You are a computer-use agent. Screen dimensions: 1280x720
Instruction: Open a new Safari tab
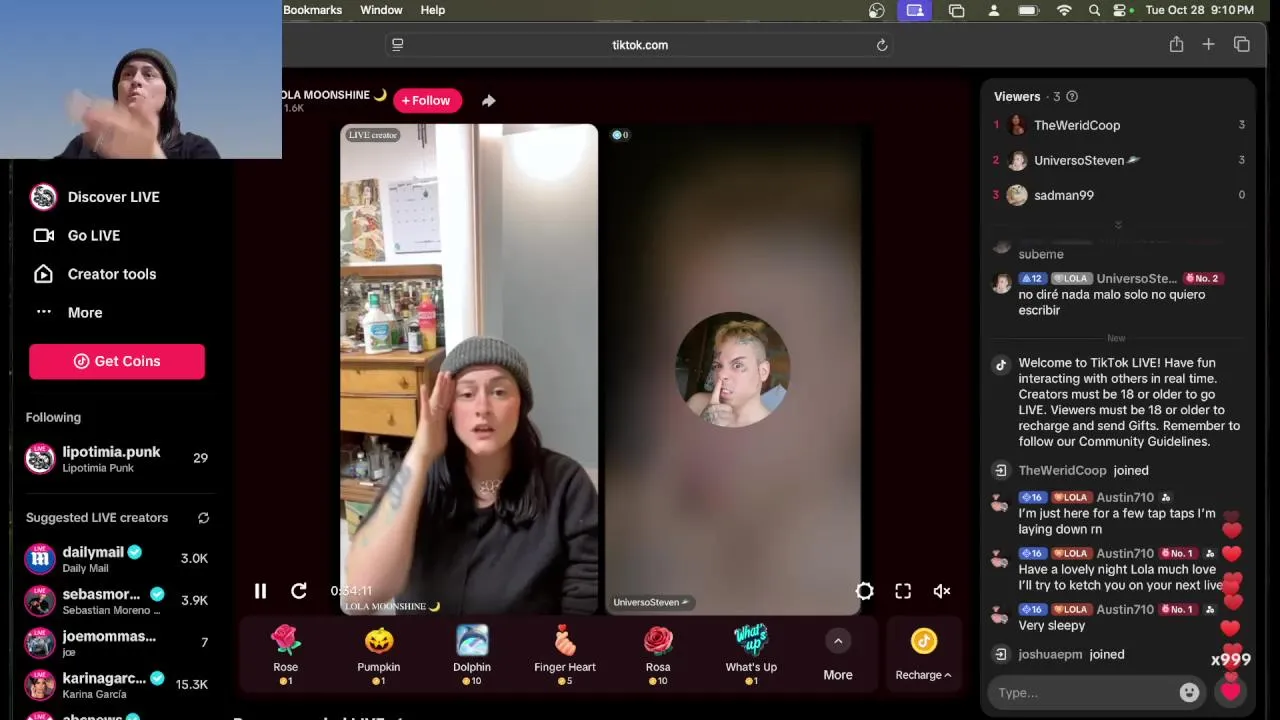[1208, 44]
